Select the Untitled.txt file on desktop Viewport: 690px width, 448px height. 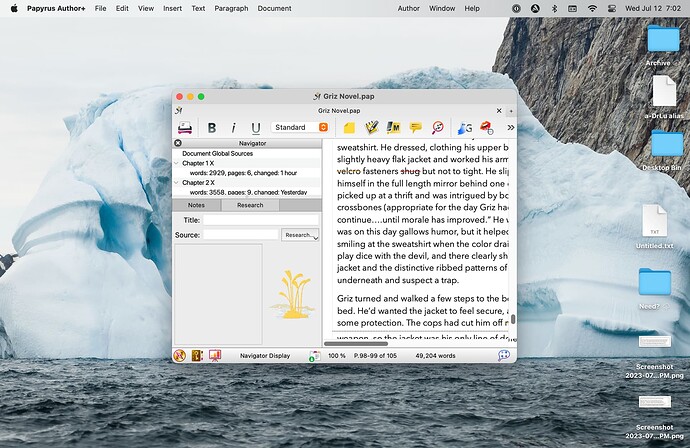point(654,227)
